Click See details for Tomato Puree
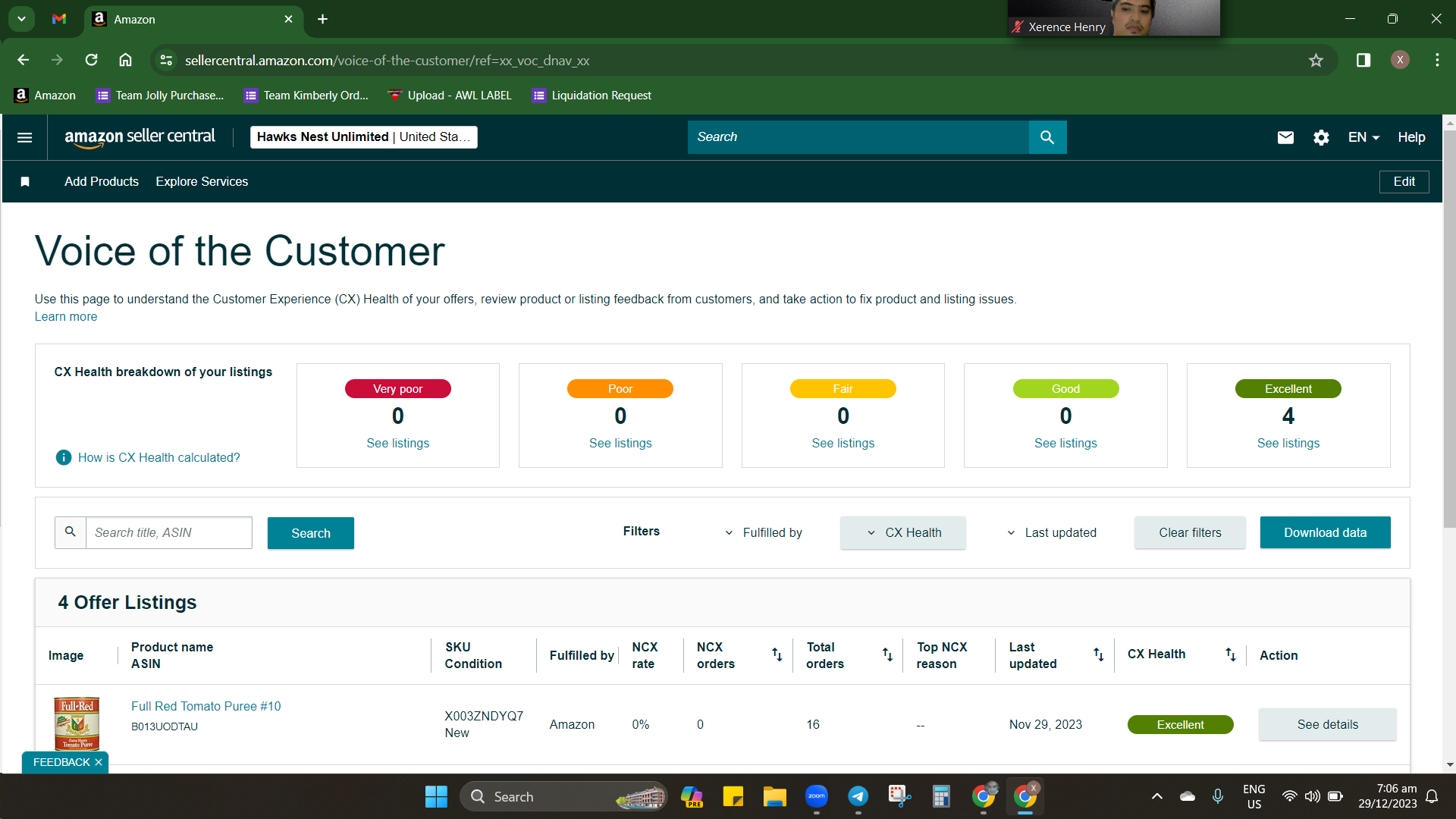 pos(1328,724)
